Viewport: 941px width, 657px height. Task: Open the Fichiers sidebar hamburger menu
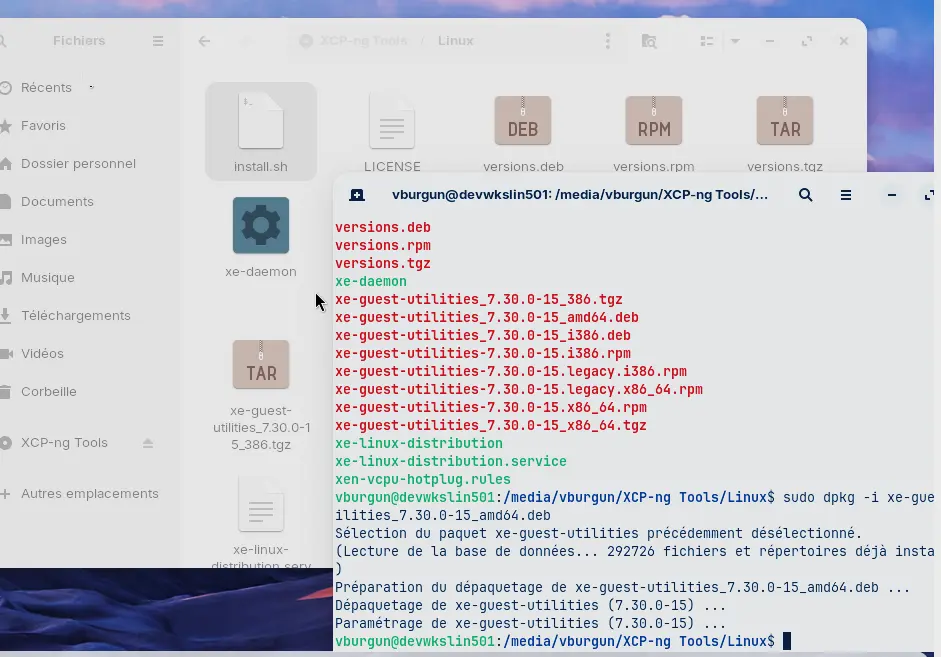[x=158, y=41]
